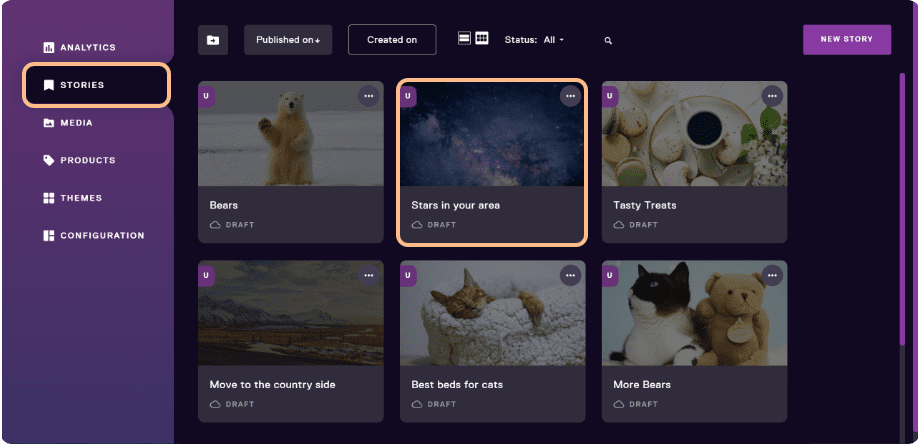The height and width of the screenshot is (444, 920).
Task: Click the purple vertical scrollbar
Action: pos(902,209)
